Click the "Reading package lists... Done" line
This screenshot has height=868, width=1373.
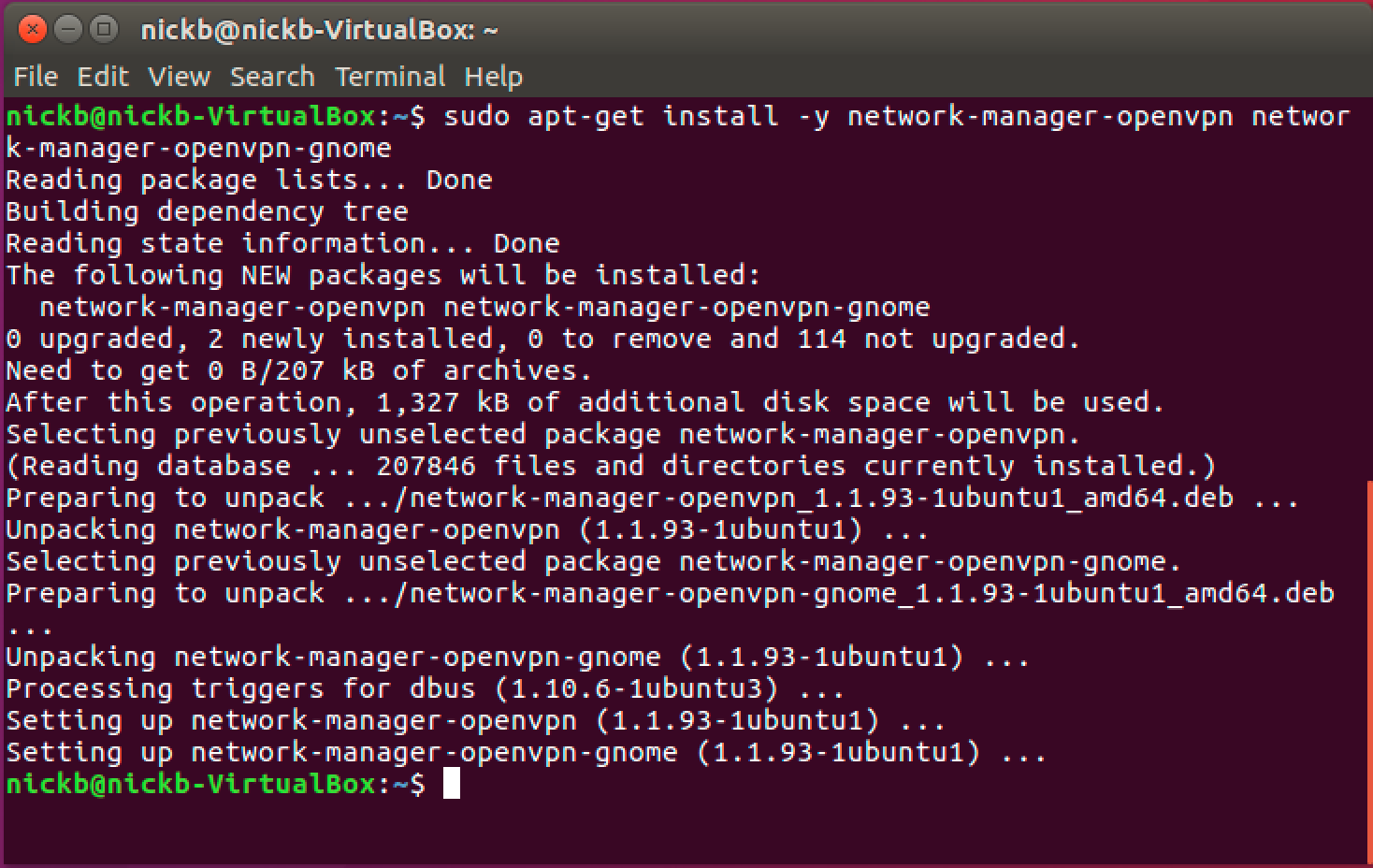(x=249, y=180)
